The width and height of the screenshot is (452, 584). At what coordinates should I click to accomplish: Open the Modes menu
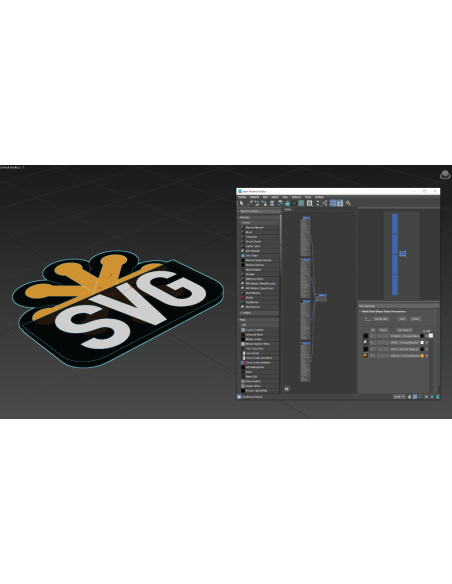(x=242, y=197)
